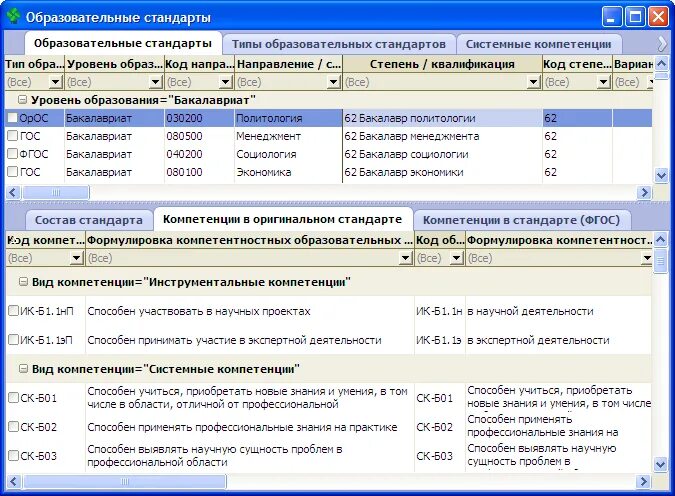Click lower grid scroll-up arrow
This screenshot has height=496, width=675.
click(x=661, y=239)
